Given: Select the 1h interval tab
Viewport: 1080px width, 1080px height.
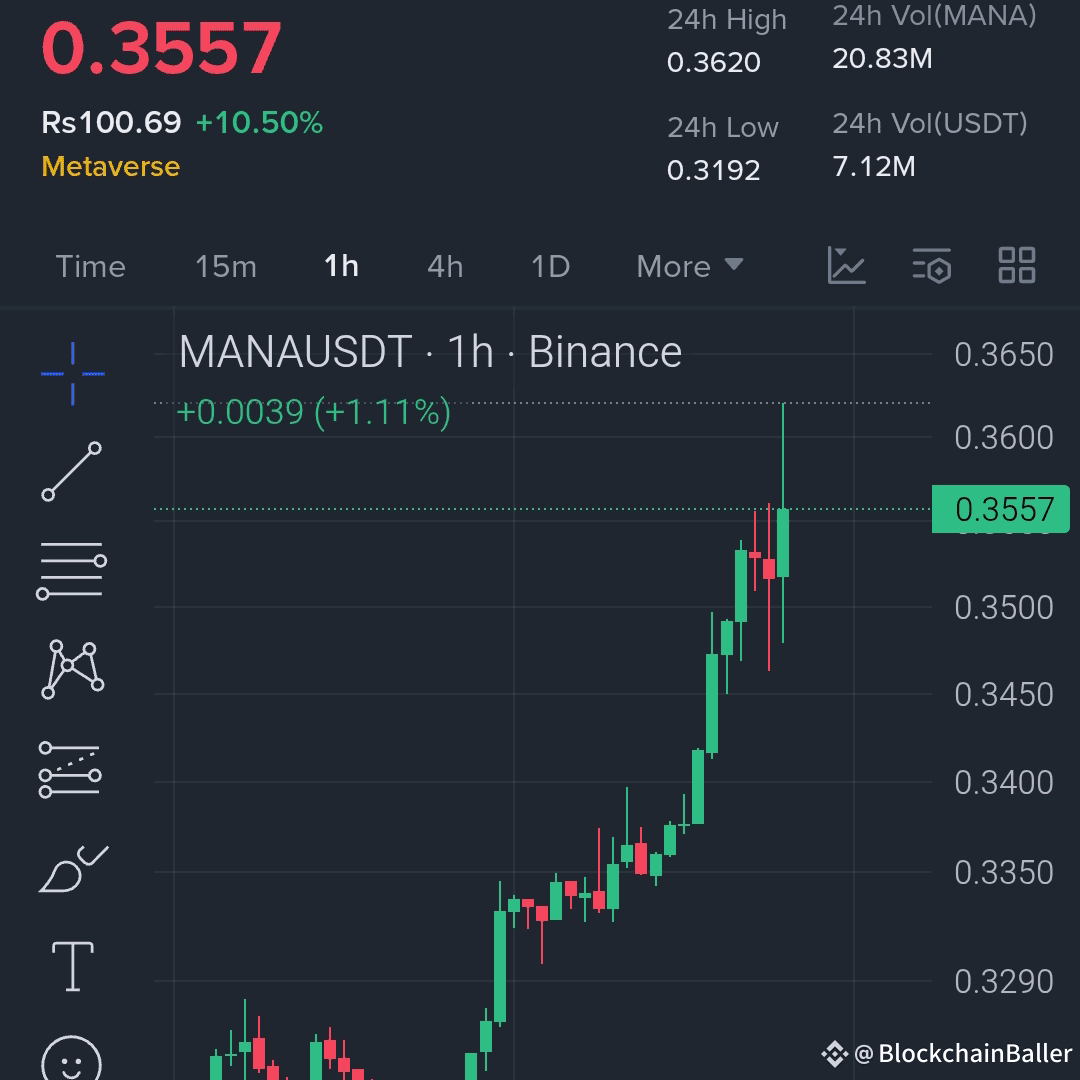Looking at the screenshot, I should pos(341,266).
